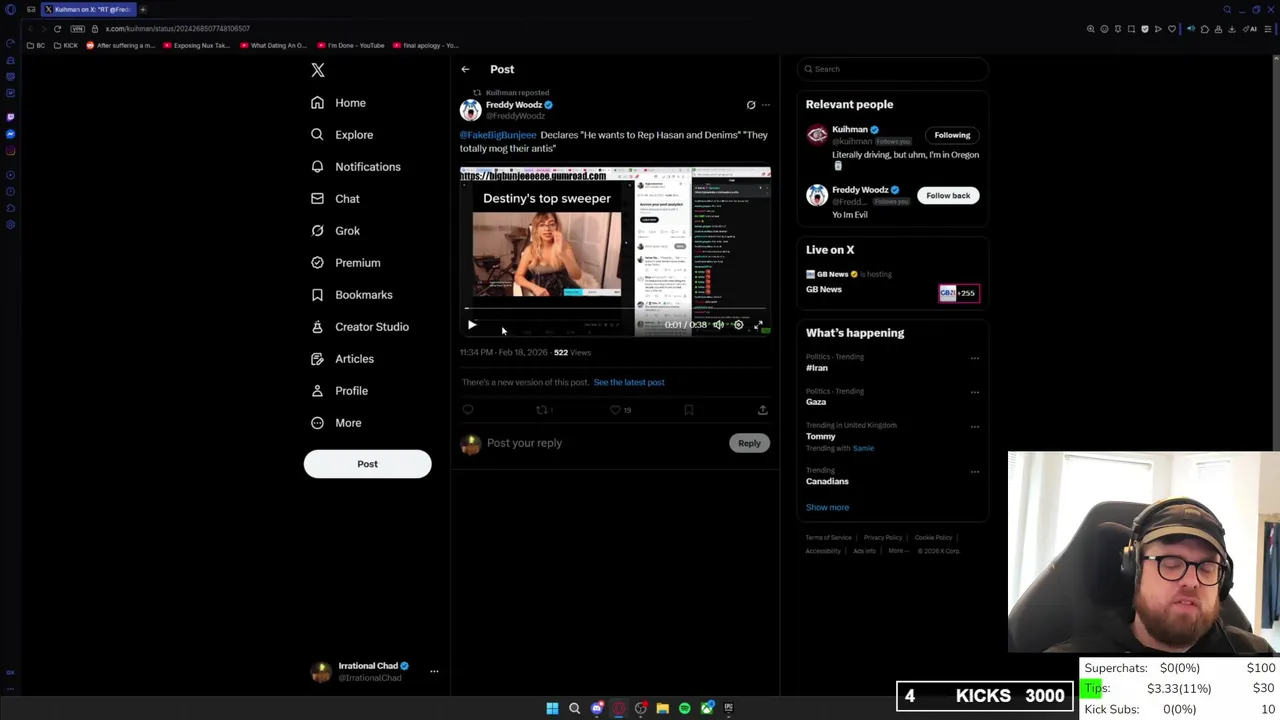1280x720 pixels.
Task: Open Windows taskbar search
Action: (x=574, y=708)
